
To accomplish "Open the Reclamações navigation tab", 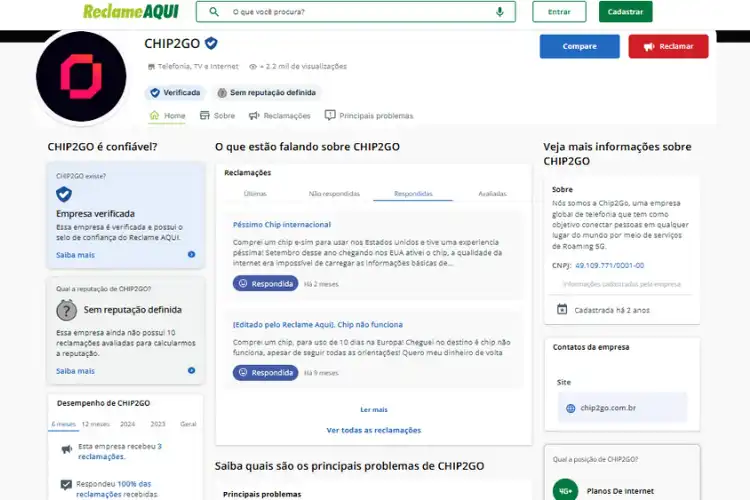I will pyautogui.click(x=279, y=115).
